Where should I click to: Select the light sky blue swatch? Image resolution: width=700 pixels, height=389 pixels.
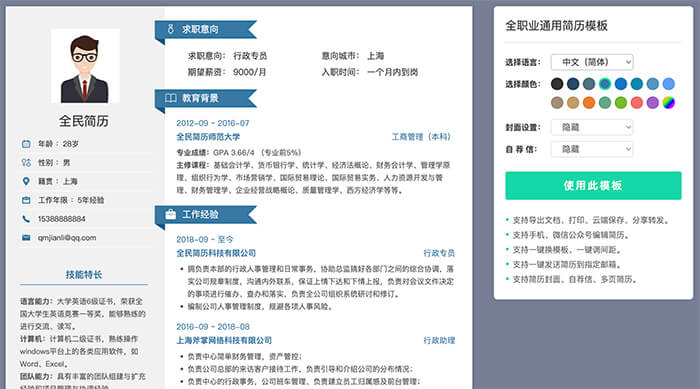(668, 84)
